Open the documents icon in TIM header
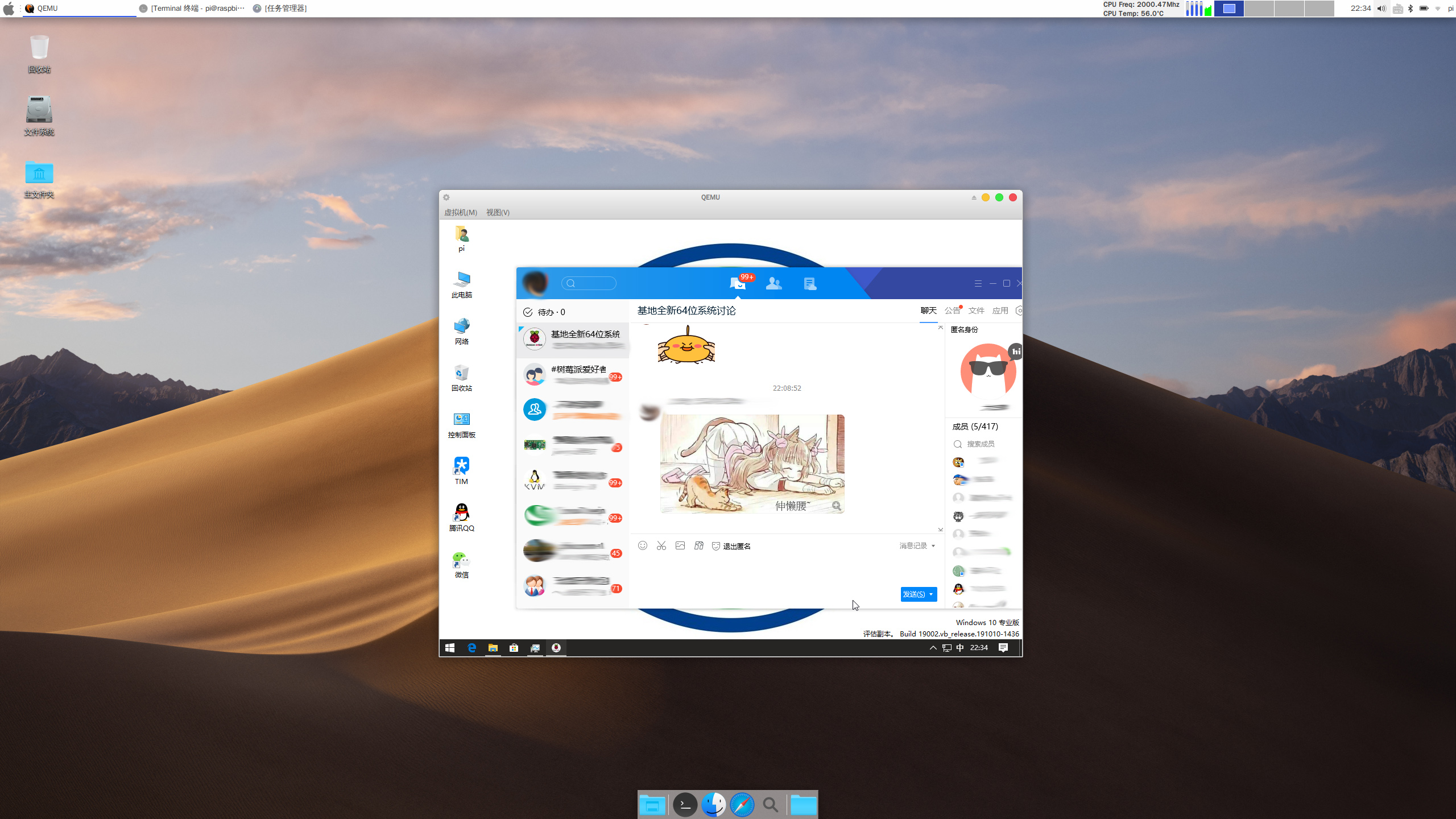This screenshot has height=819, width=1456. point(810,283)
